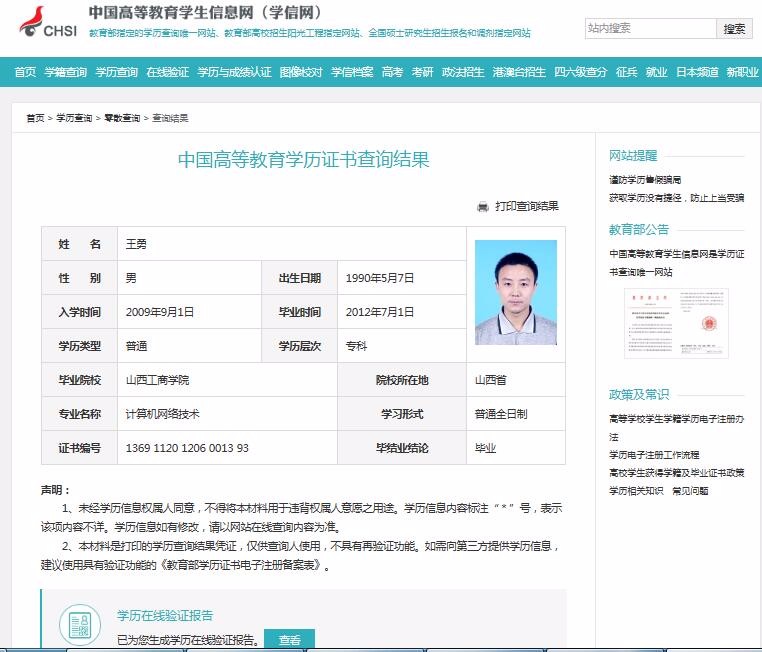Viewport: 762px width, 652px height.
Task: Click the 学历在线验证报告 heading
Action: (165, 616)
